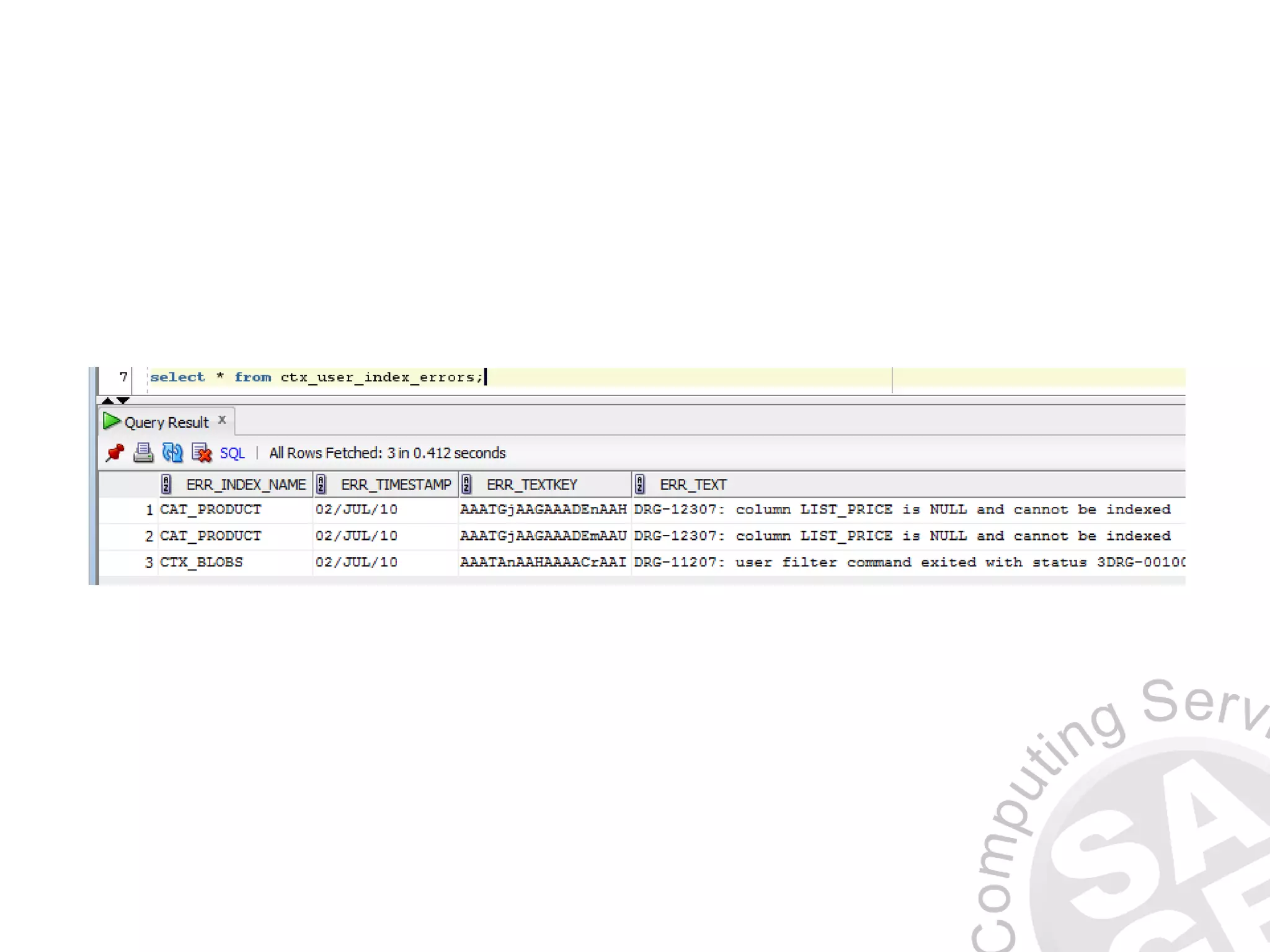This screenshot has height=952, width=1270.
Task: Expand pane using the down arrow splitter
Action: pos(123,400)
